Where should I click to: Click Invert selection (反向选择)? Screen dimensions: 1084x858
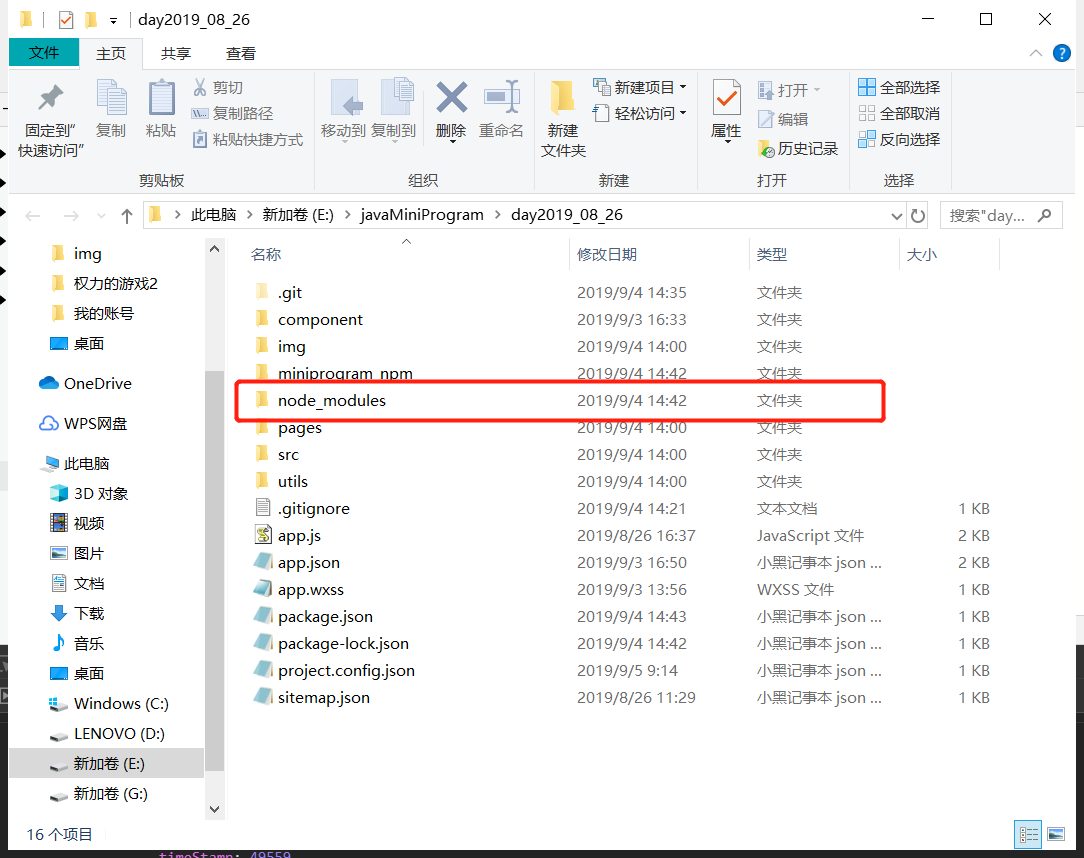click(x=899, y=140)
